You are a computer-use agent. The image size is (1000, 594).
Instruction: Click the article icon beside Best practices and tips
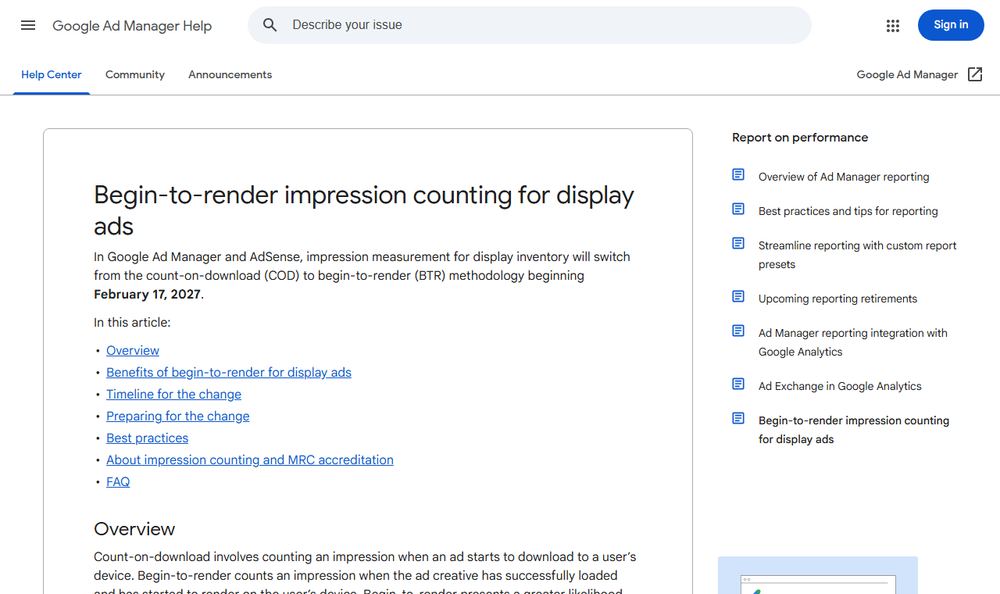click(x=738, y=209)
